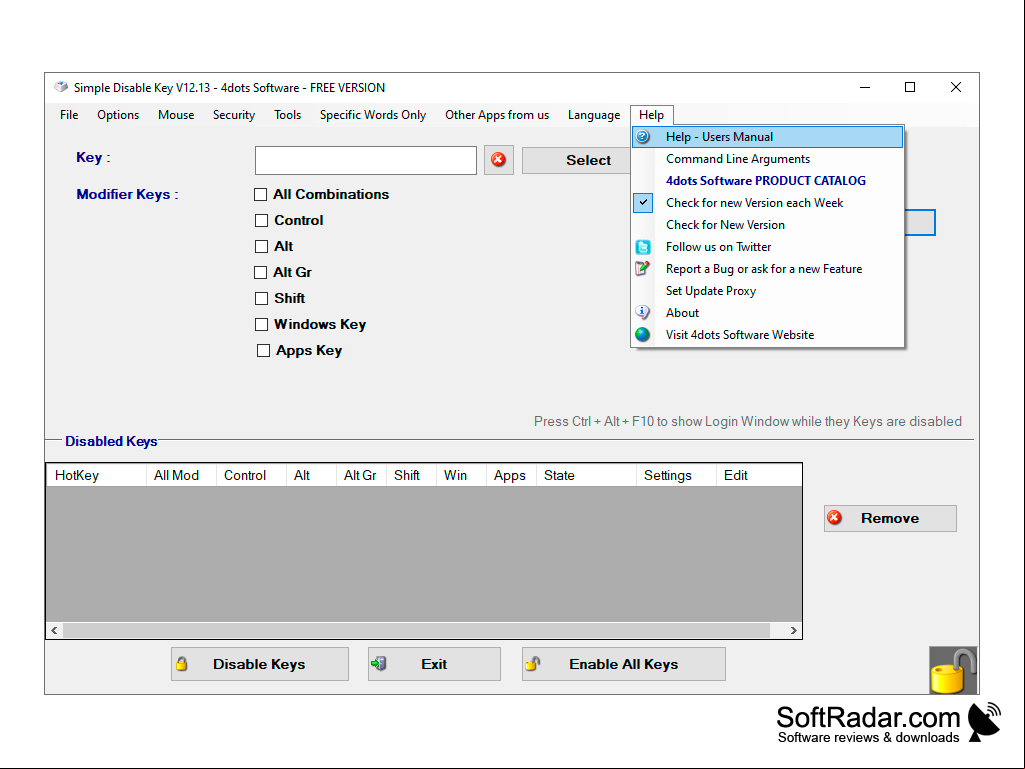Click the Enable All Keys button
Viewport: 1025px width, 769px height.
624,664
